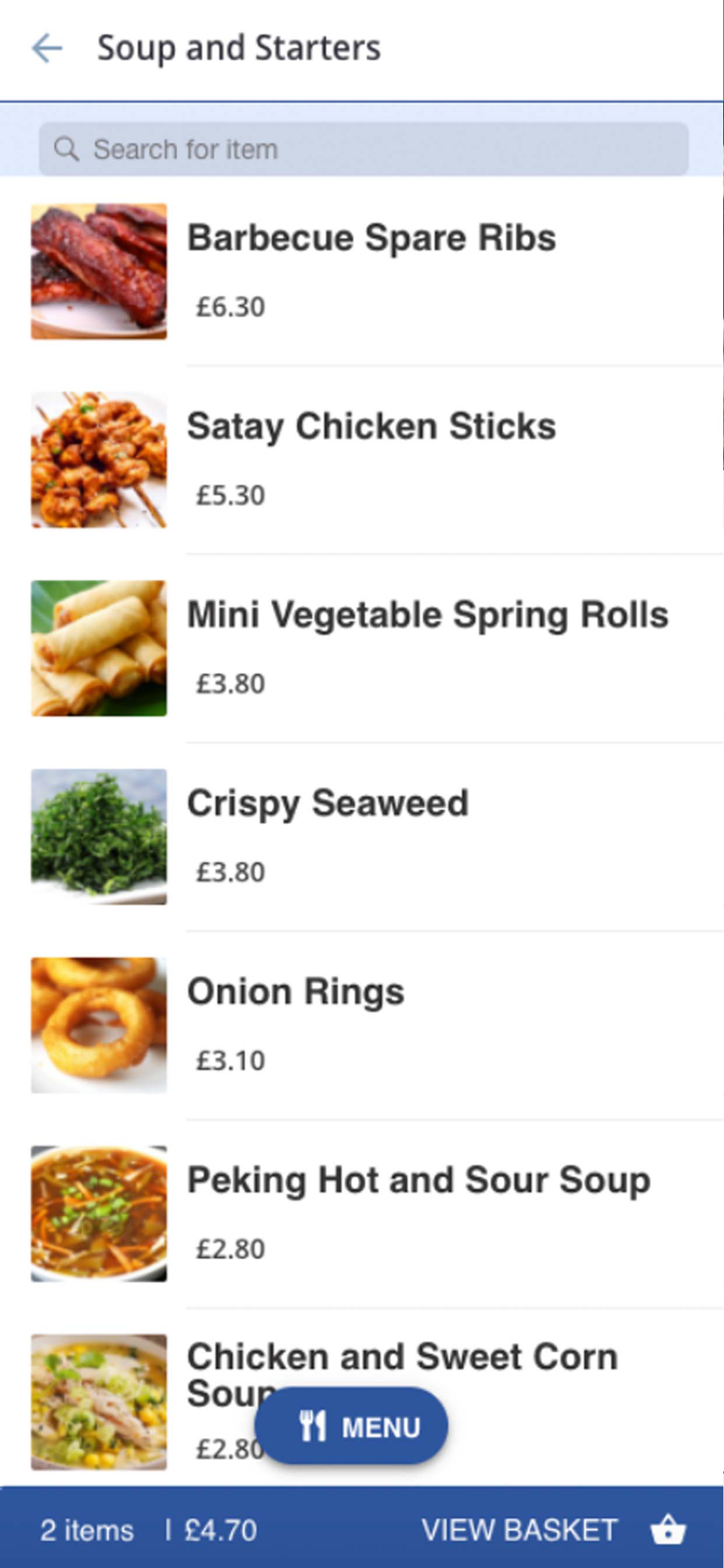Image resolution: width=724 pixels, height=1568 pixels.
Task: Open the hot and sour soup photo
Action: (99, 1214)
